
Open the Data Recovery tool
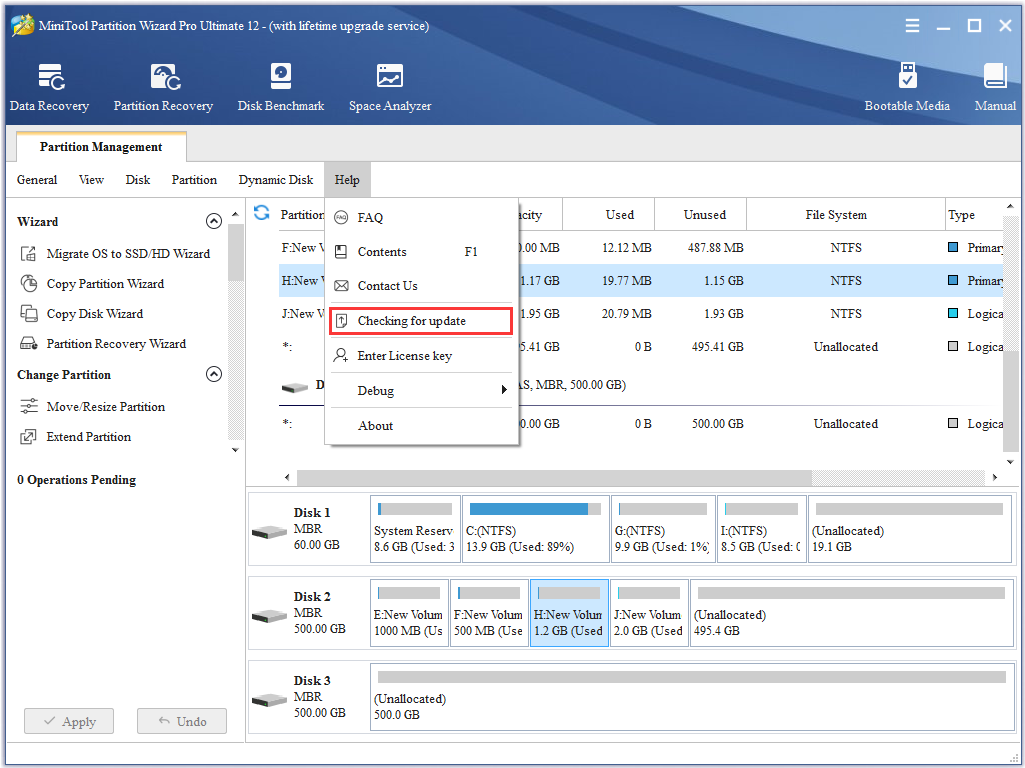point(49,87)
